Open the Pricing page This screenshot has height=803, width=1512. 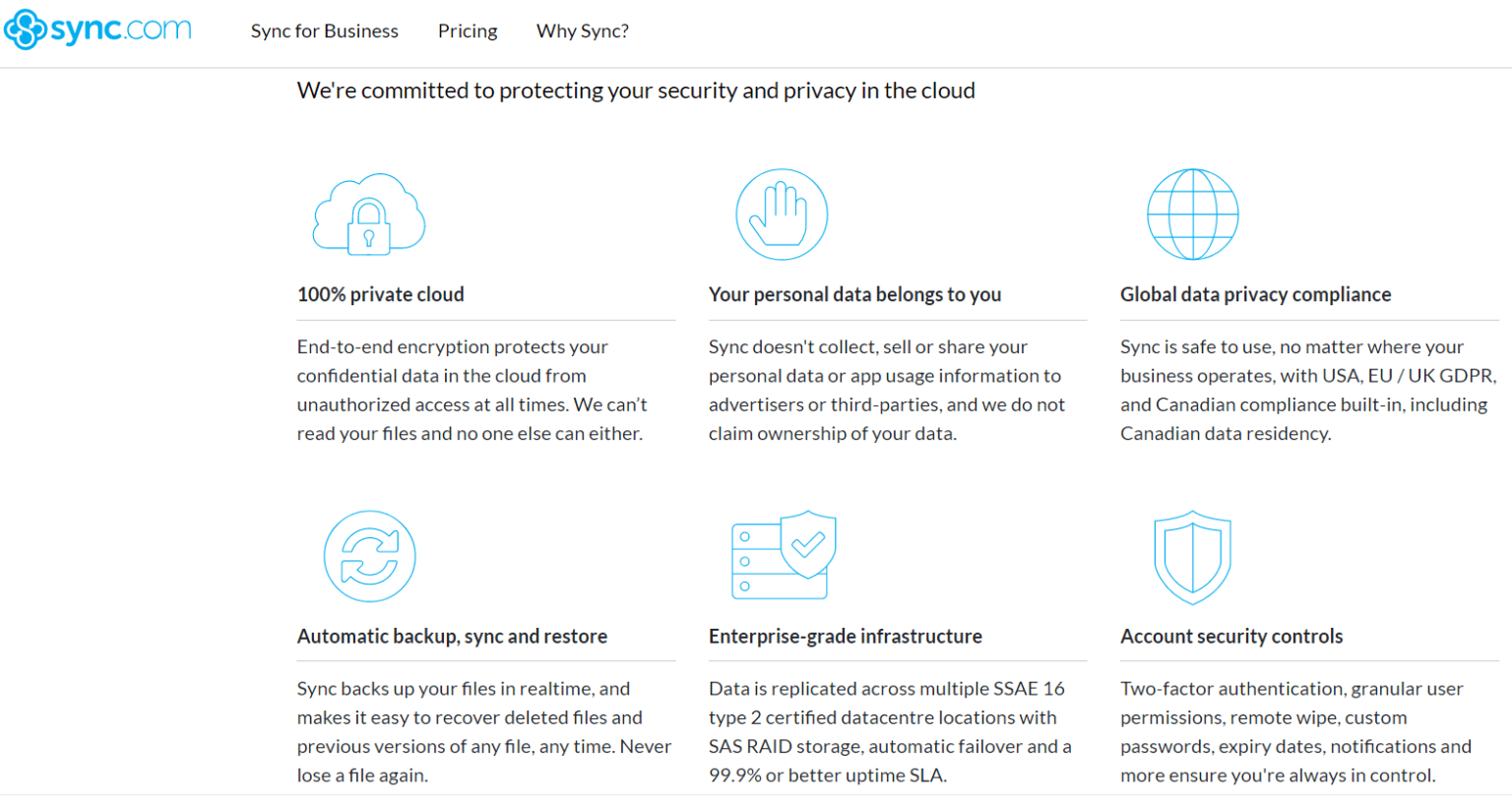(468, 31)
